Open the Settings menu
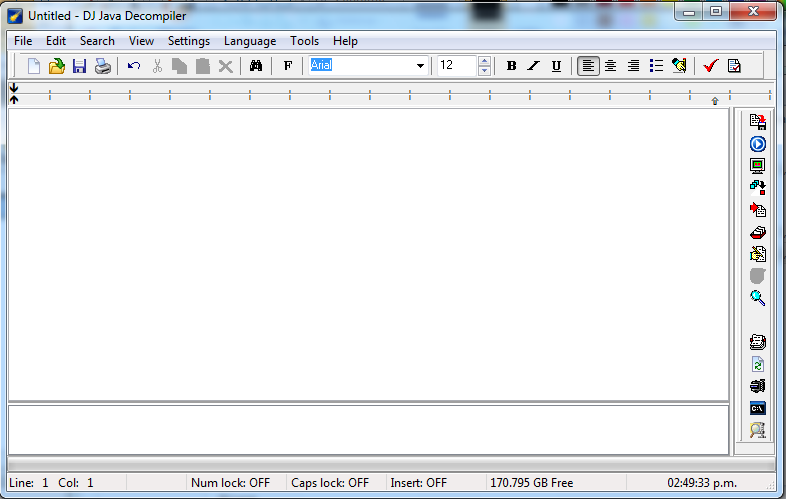Screen dimensions: 786x499 pos(188,41)
